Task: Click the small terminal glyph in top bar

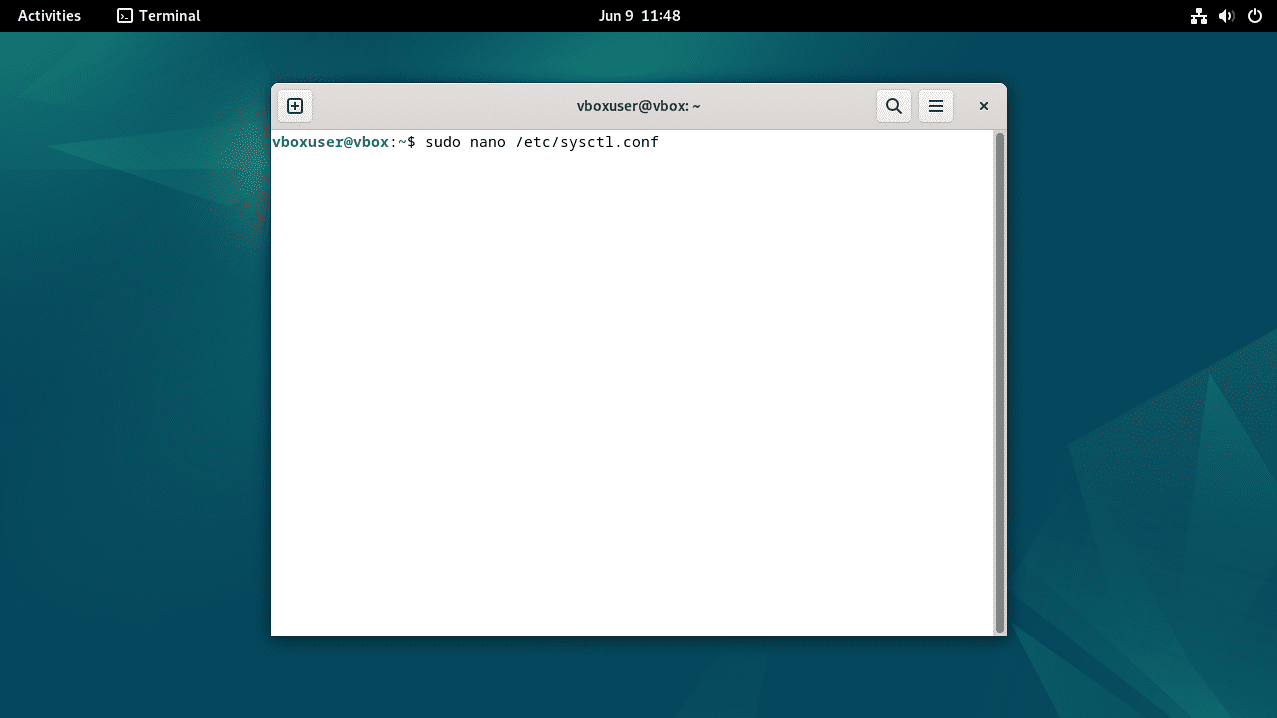Action: [124, 15]
